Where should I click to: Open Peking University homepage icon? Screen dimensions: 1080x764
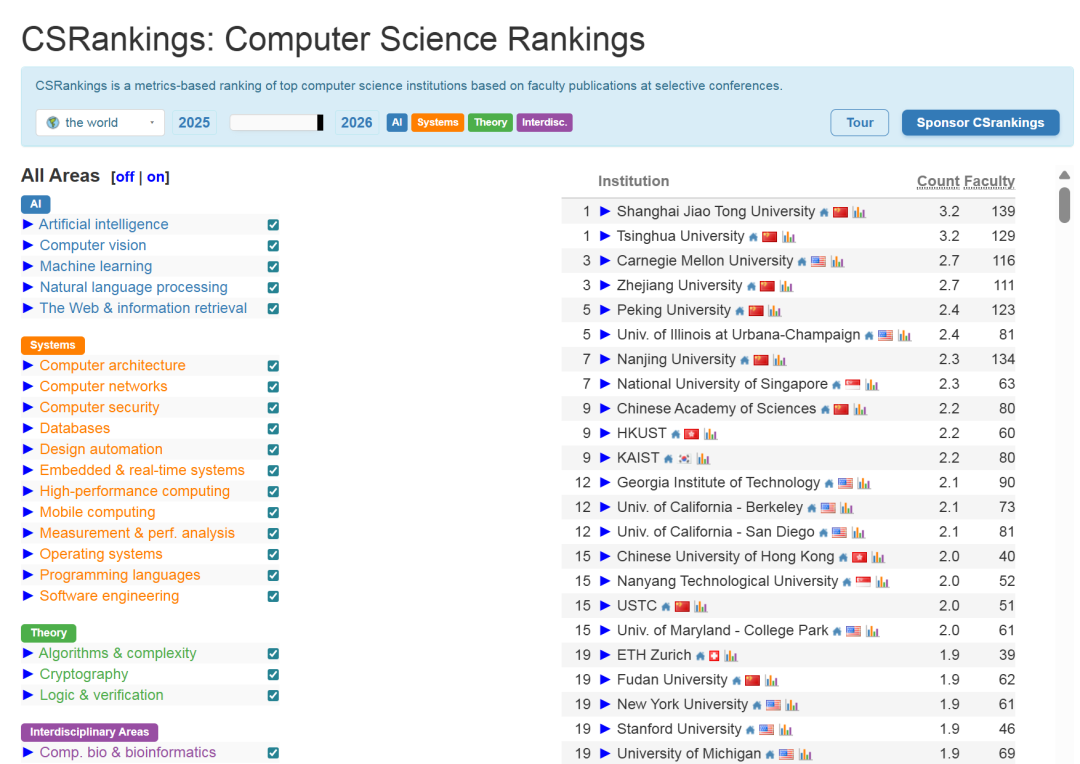[740, 311]
